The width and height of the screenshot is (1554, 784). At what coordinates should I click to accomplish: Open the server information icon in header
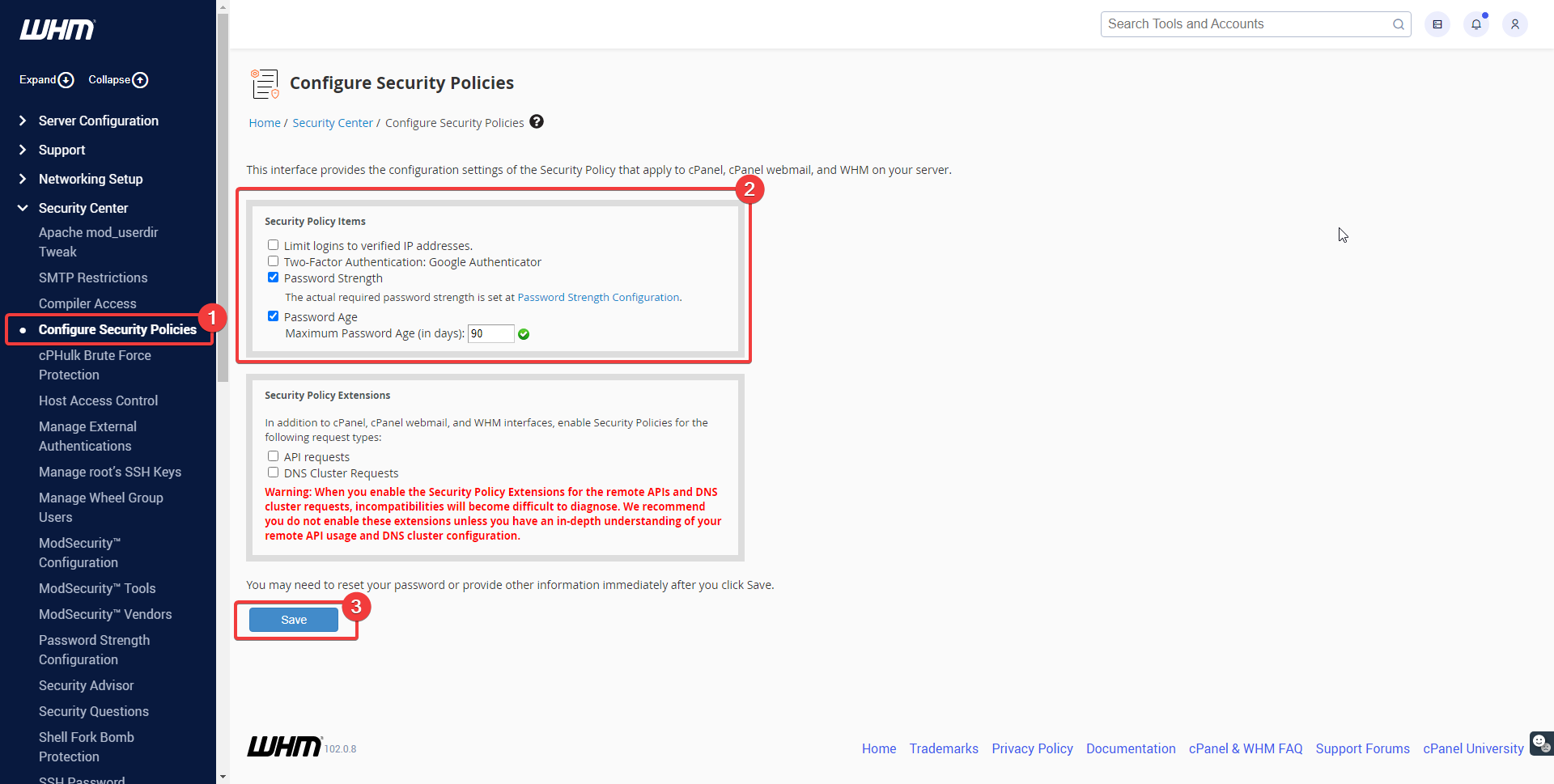(1437, 24)
